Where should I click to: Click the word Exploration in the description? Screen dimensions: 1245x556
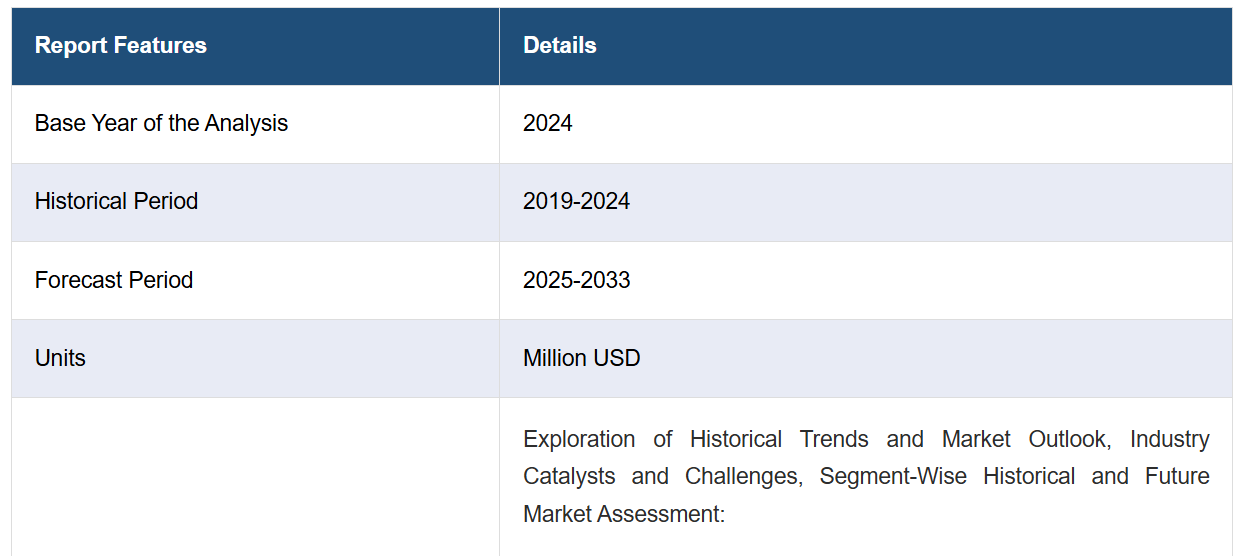tap(579, 439)
